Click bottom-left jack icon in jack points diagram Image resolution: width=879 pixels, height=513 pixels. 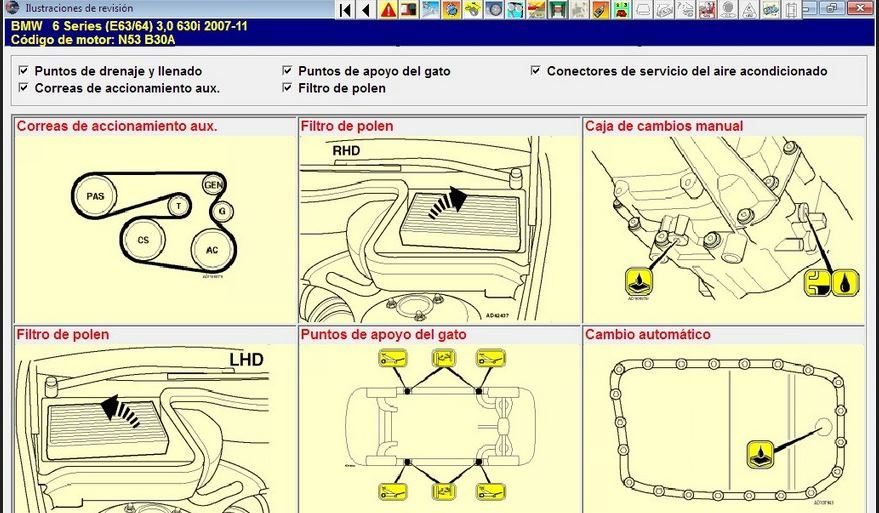pyautogui.click(x=392, y=492)
